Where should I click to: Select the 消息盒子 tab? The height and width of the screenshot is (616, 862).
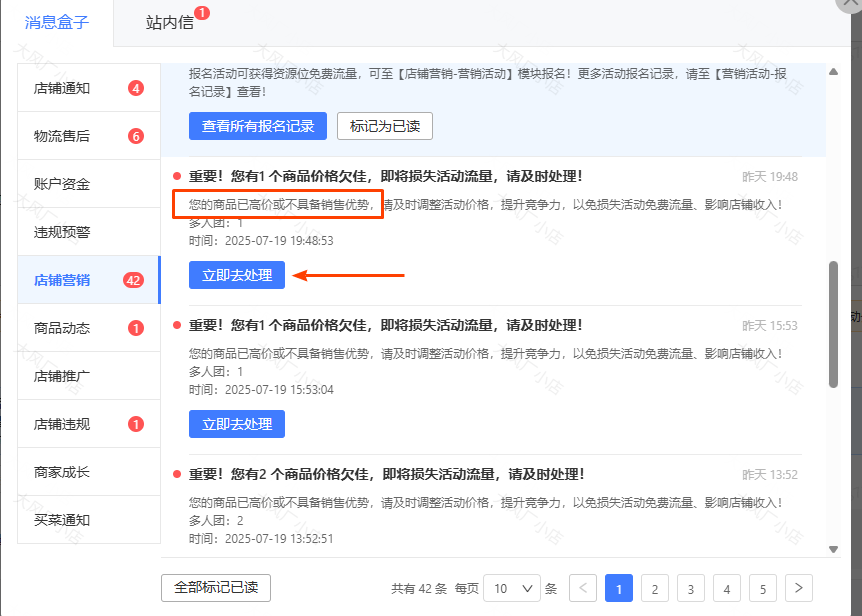[57, 22]
